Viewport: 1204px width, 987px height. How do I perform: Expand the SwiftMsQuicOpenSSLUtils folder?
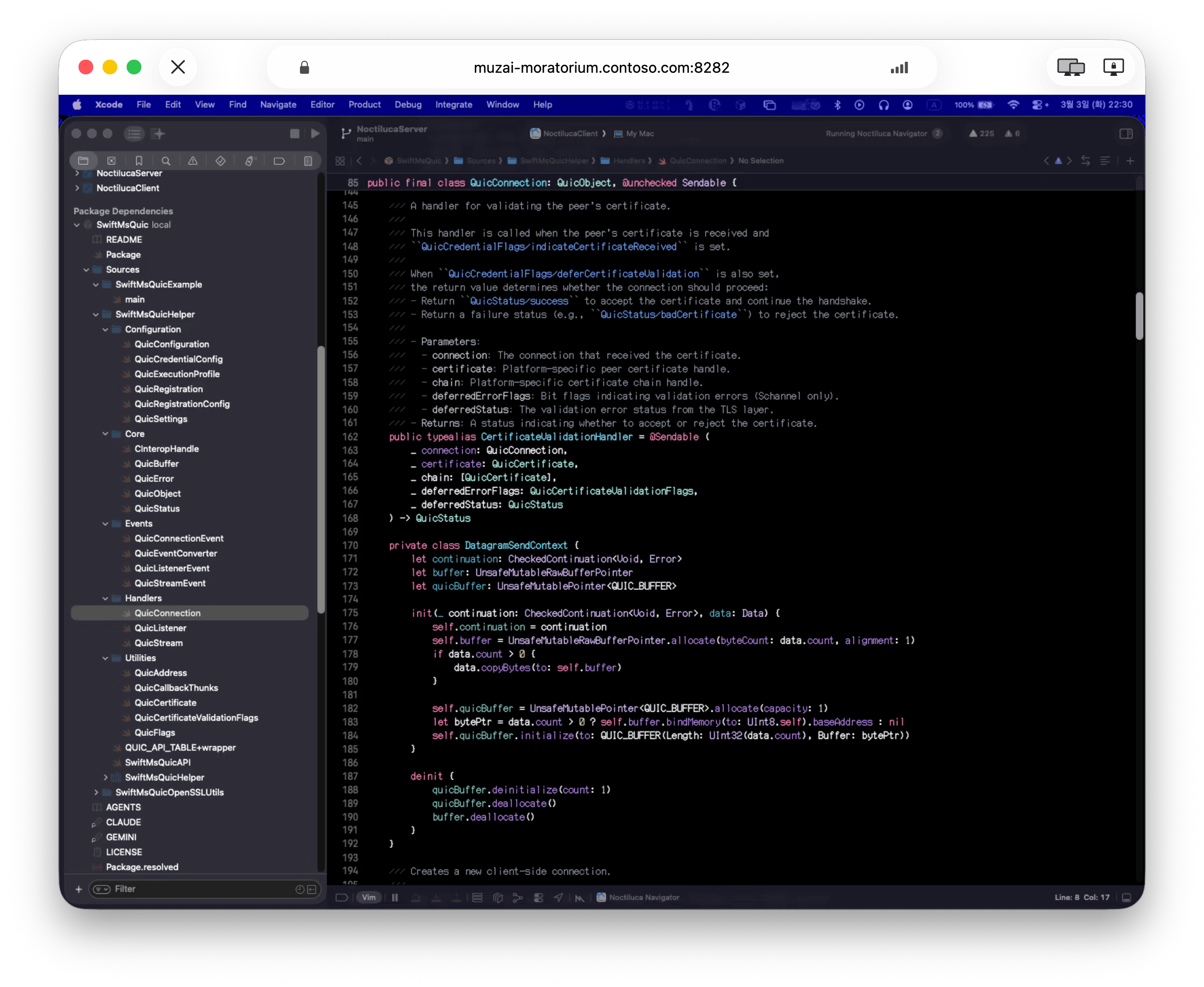[96, 792]
